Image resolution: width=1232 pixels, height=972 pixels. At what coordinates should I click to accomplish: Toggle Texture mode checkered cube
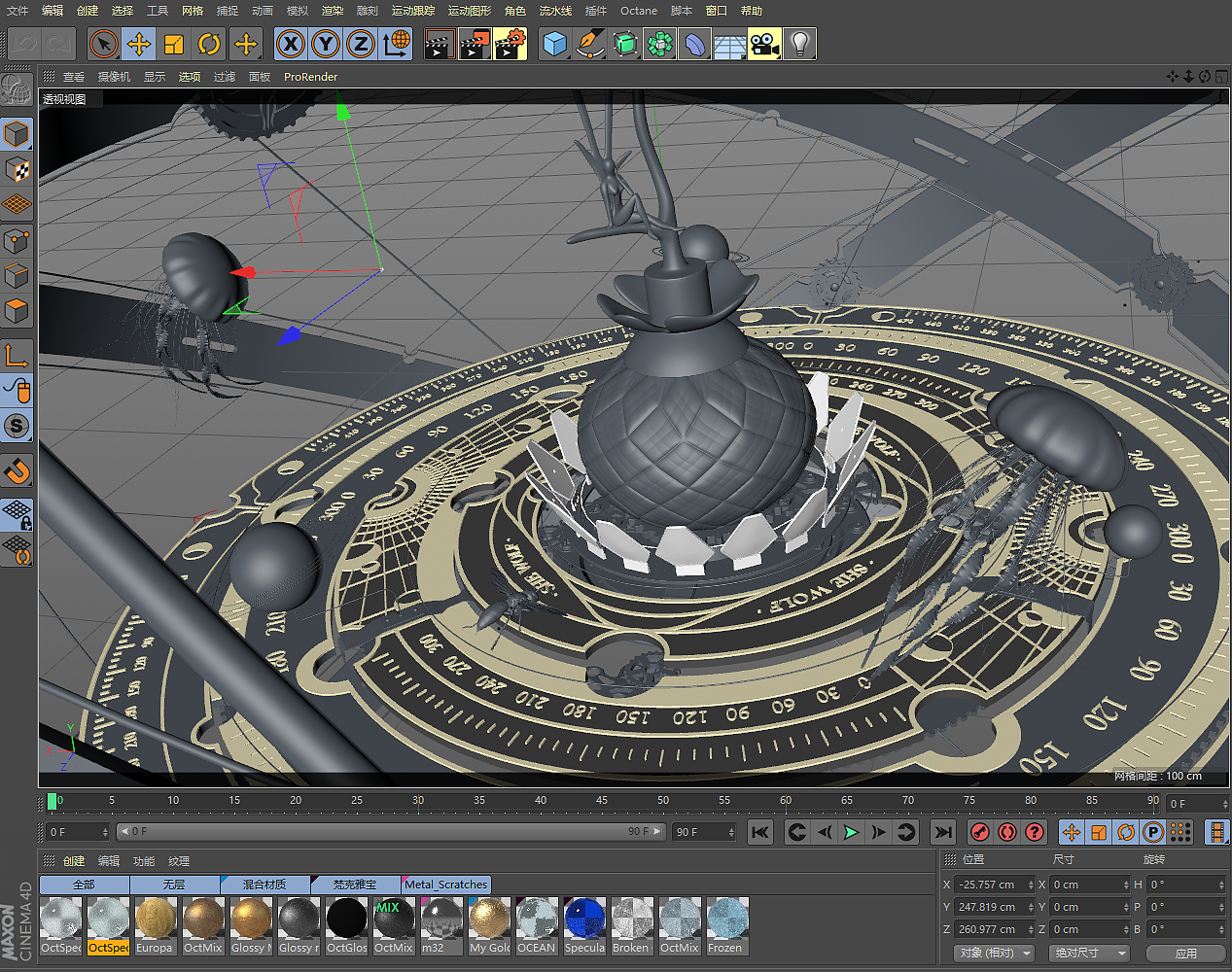(x=17, y=169)
